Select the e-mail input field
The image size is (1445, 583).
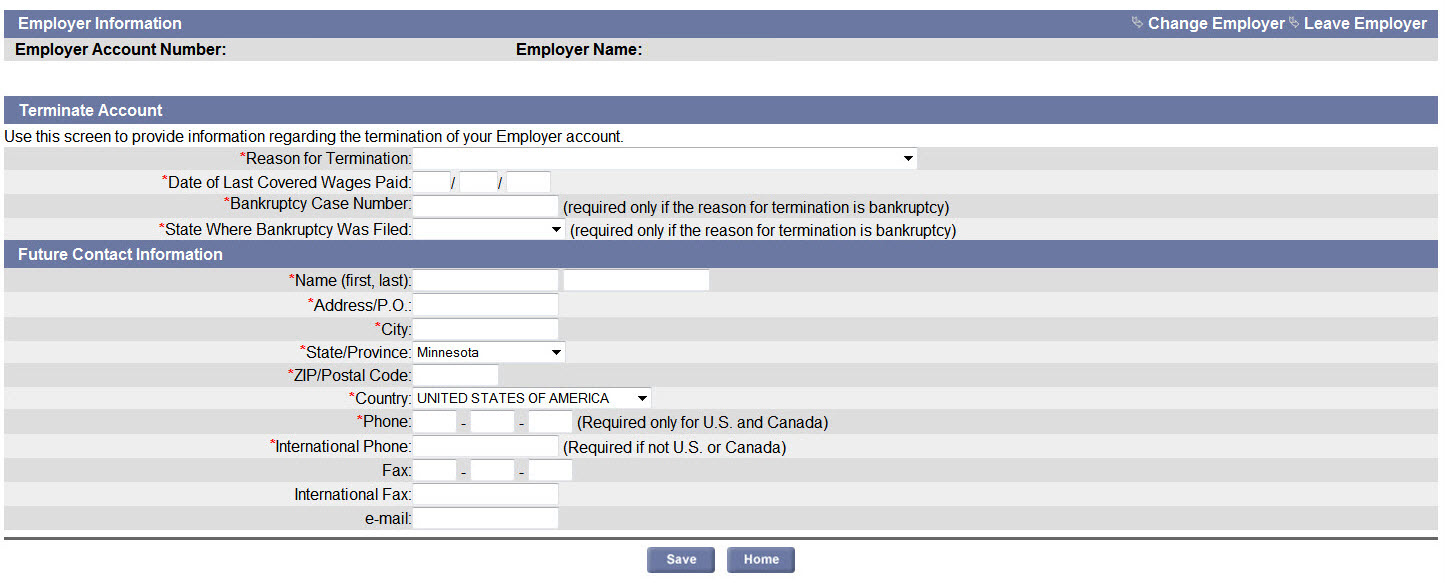click(x=486, y=518)
